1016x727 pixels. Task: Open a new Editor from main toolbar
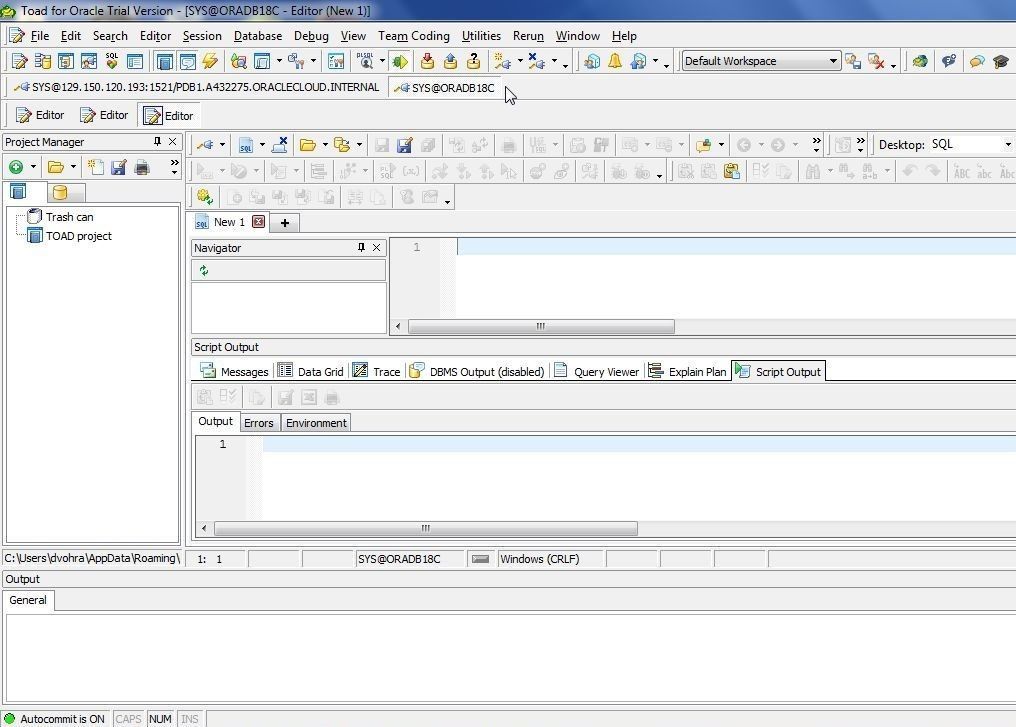click(19, 62)
